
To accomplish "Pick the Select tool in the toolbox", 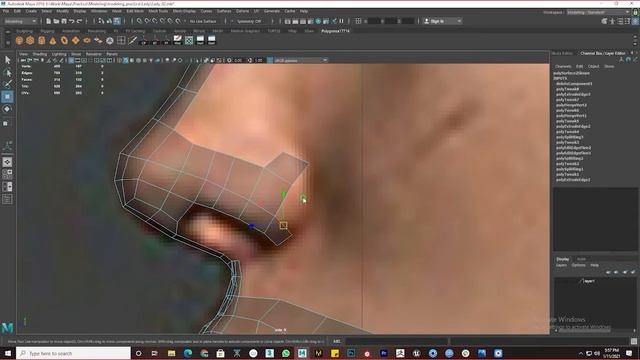I will tap(7, 60).
